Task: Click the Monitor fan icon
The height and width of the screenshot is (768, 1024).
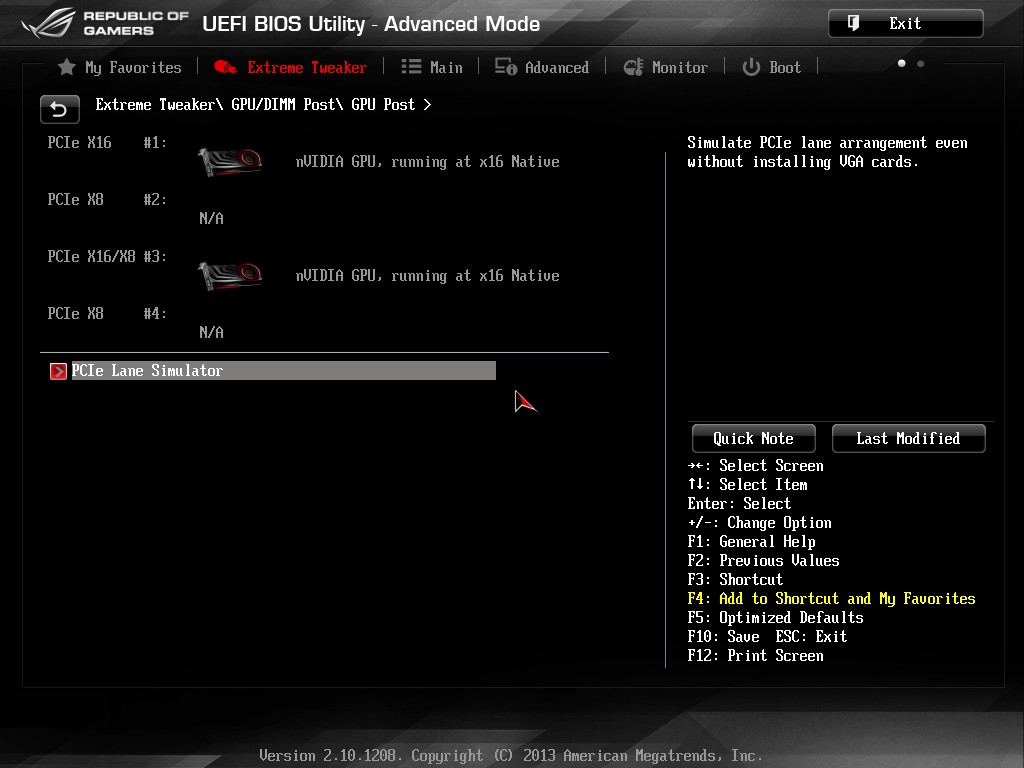Action: tap(633, 67)
